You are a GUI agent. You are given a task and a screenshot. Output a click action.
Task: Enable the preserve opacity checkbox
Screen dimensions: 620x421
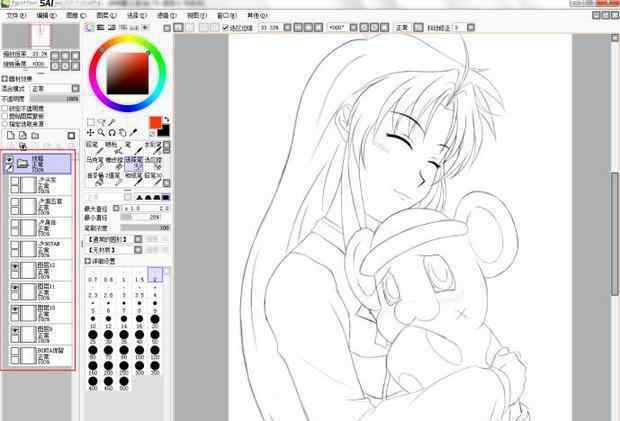click(5, 108)
